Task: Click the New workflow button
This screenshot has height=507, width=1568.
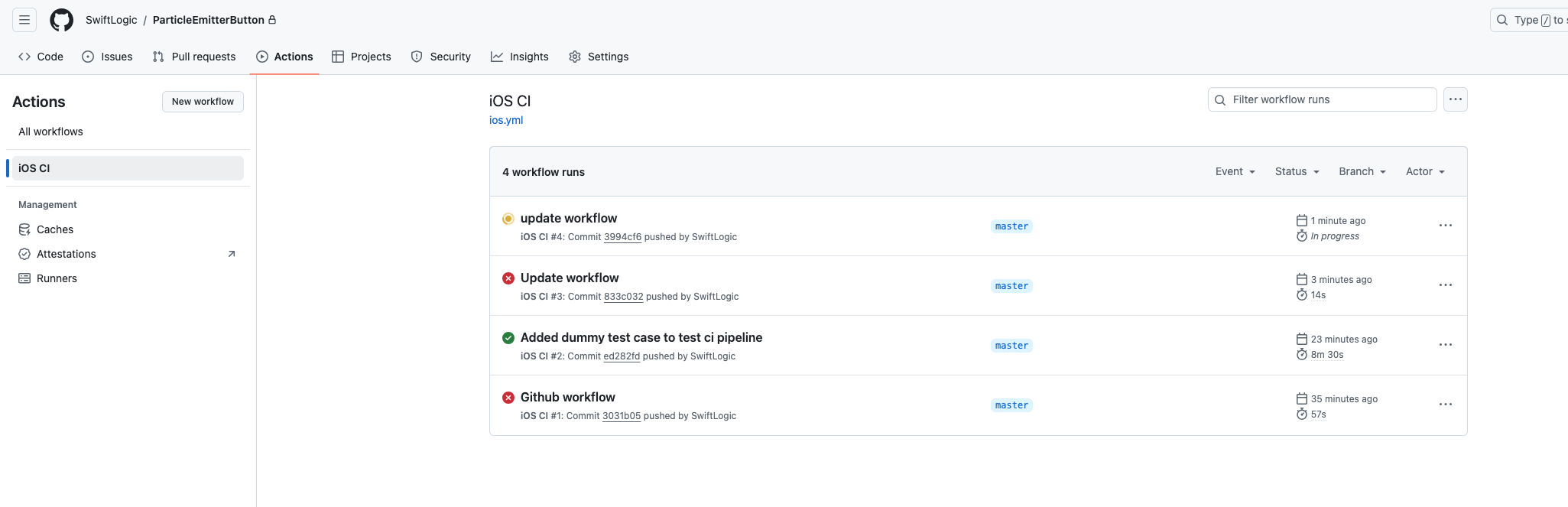Action: point(203,102)
